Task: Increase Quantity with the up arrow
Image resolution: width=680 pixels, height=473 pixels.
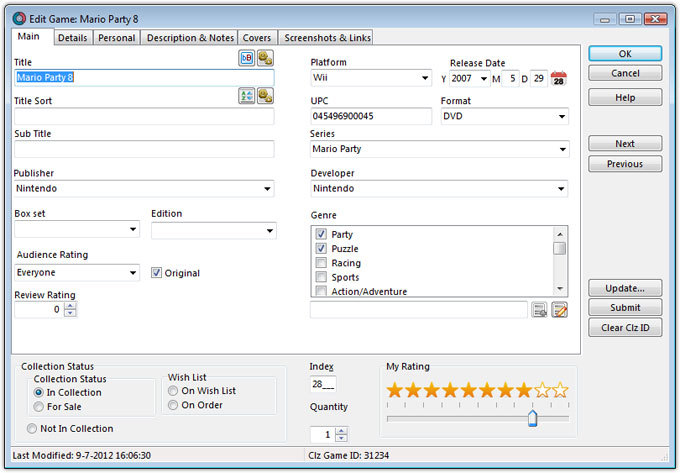Action: [341, 431]
